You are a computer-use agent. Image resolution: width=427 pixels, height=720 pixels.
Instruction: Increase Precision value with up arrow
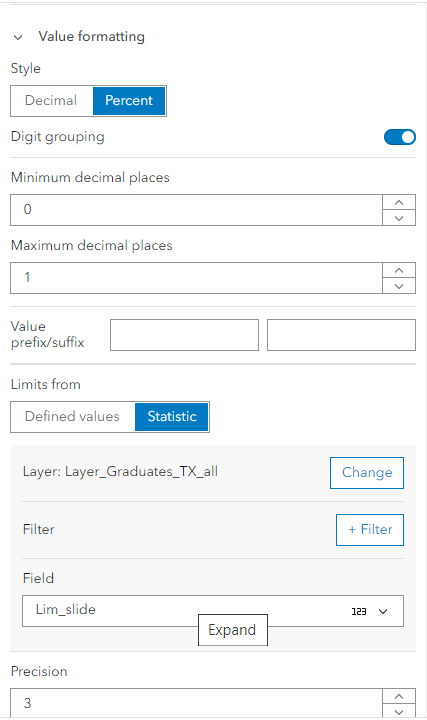click(x=399, y=696)
